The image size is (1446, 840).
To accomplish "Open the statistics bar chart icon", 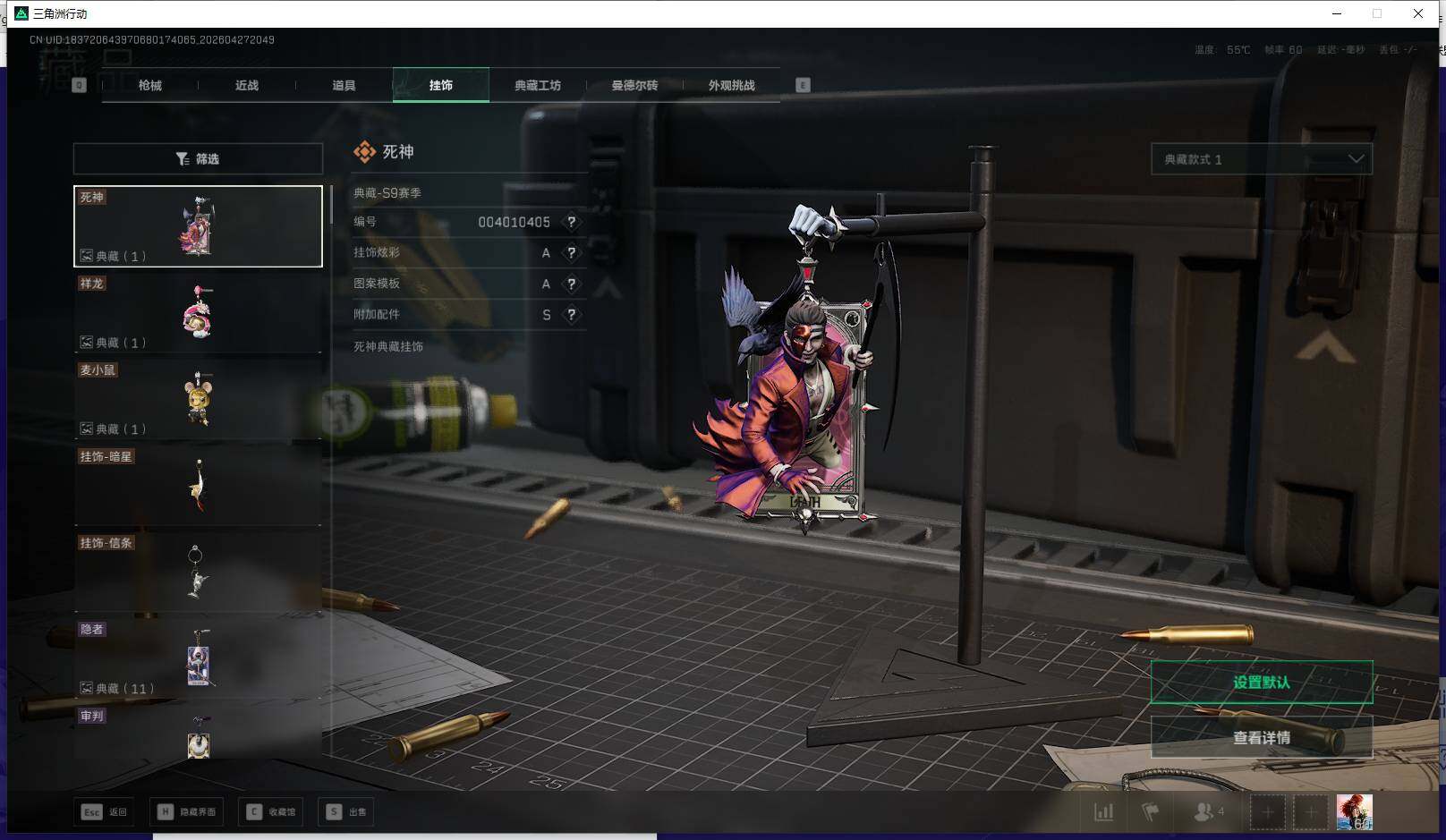I will pos(1104,812).
